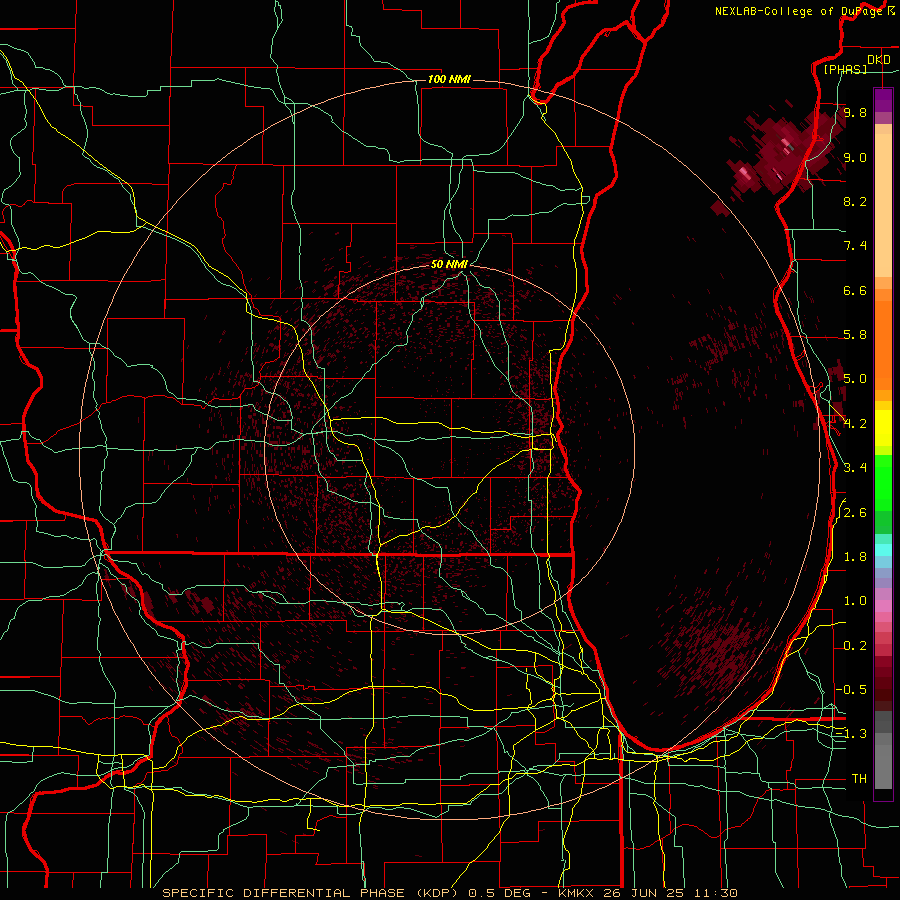Click 'SPECIFIC DIFFERENTIAL PHASE (KDP)' product title

311,893
